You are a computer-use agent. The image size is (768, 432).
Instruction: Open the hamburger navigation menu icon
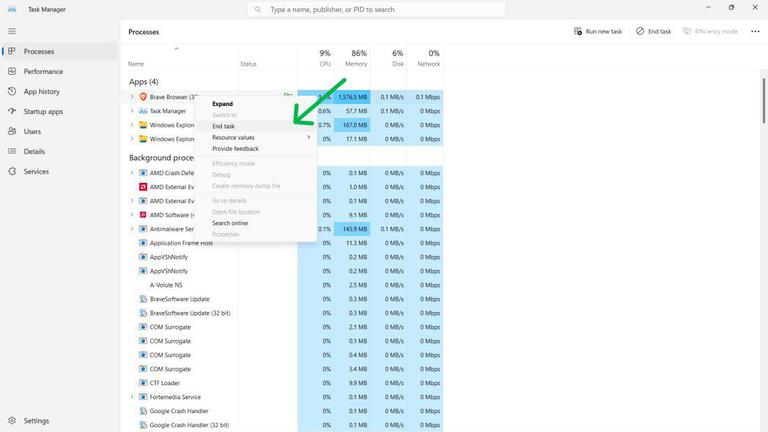click(12, 31)
